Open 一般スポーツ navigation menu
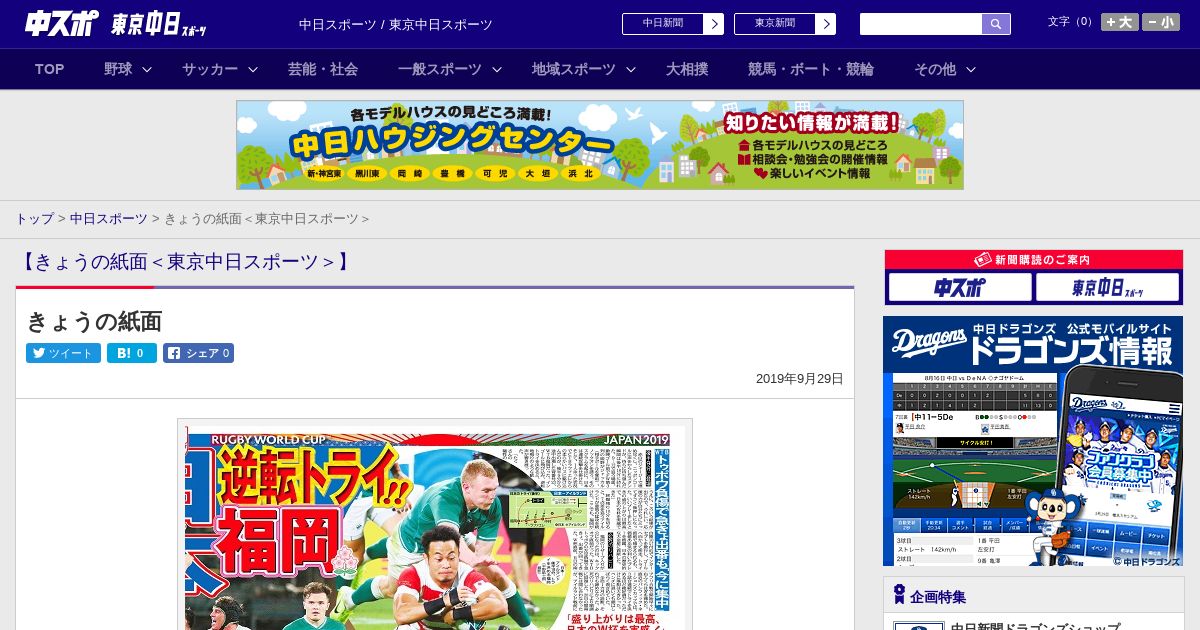This screenshot has height=630, width=1200. click(440, 69)
